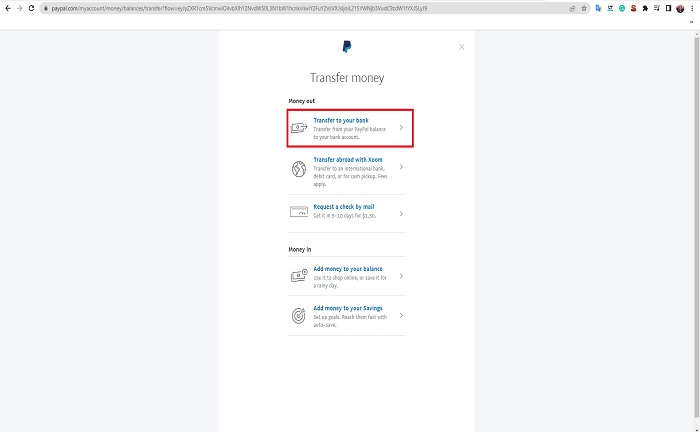Click the add-money icon beside Add money to balance
The height and width of the screenshot is (432, 700).
click(299, 275)
